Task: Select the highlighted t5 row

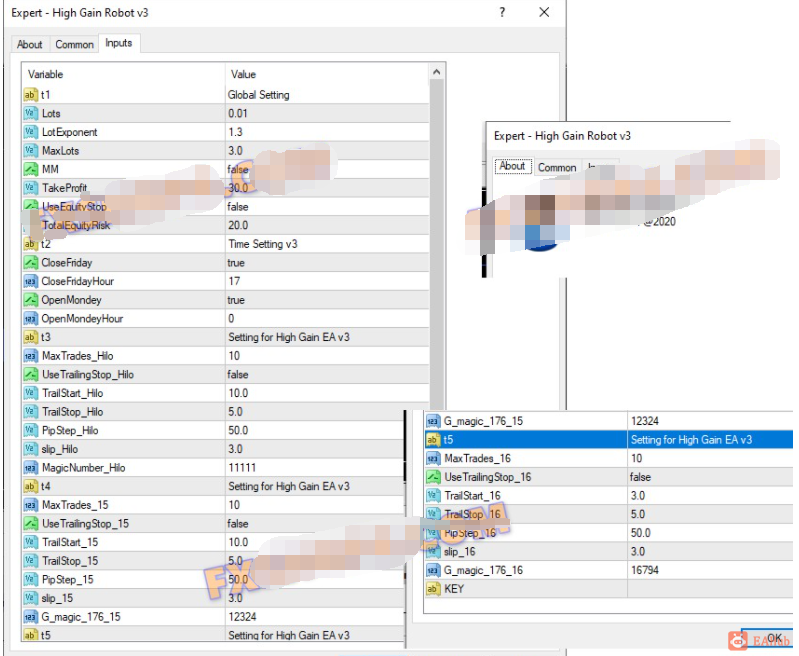Action: (x=608, y=439)
